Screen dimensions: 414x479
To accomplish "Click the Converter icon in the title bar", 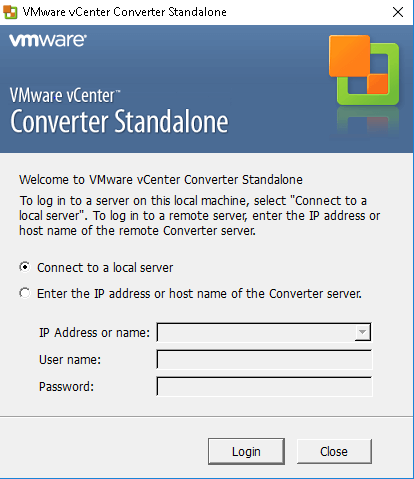I will (x=10, y=12).
